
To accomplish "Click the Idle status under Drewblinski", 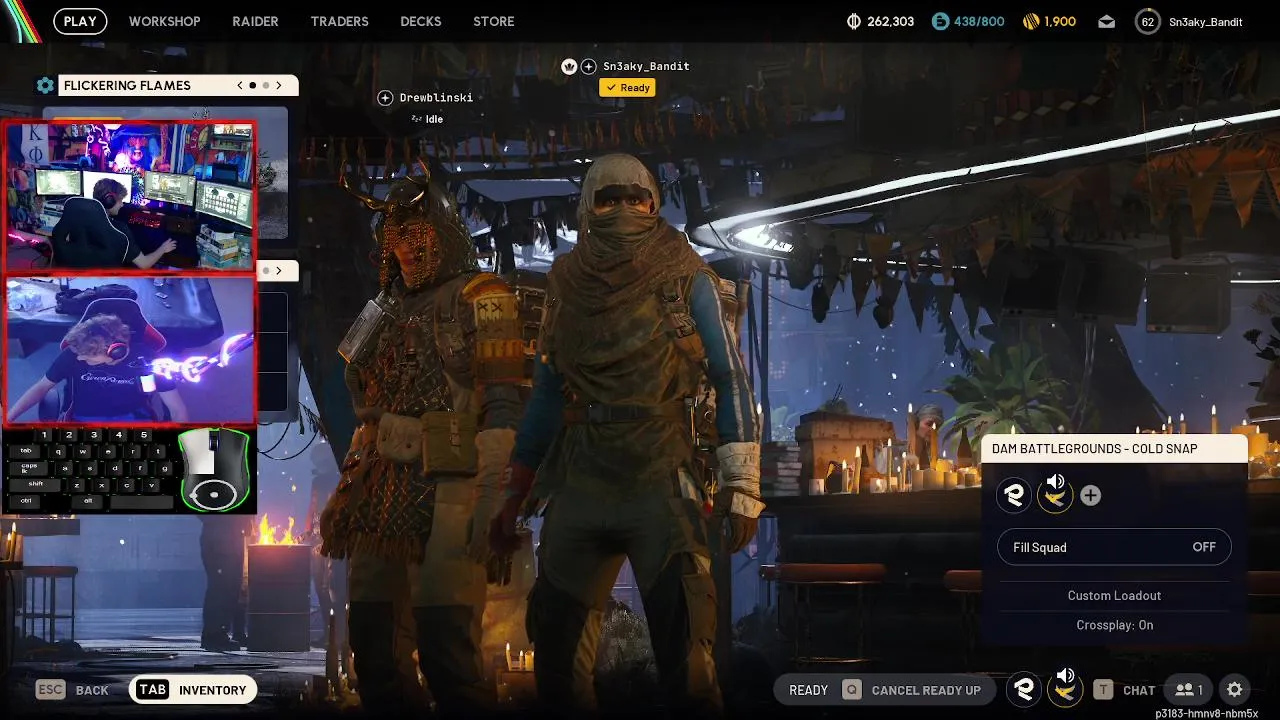I will coord(427,119).
